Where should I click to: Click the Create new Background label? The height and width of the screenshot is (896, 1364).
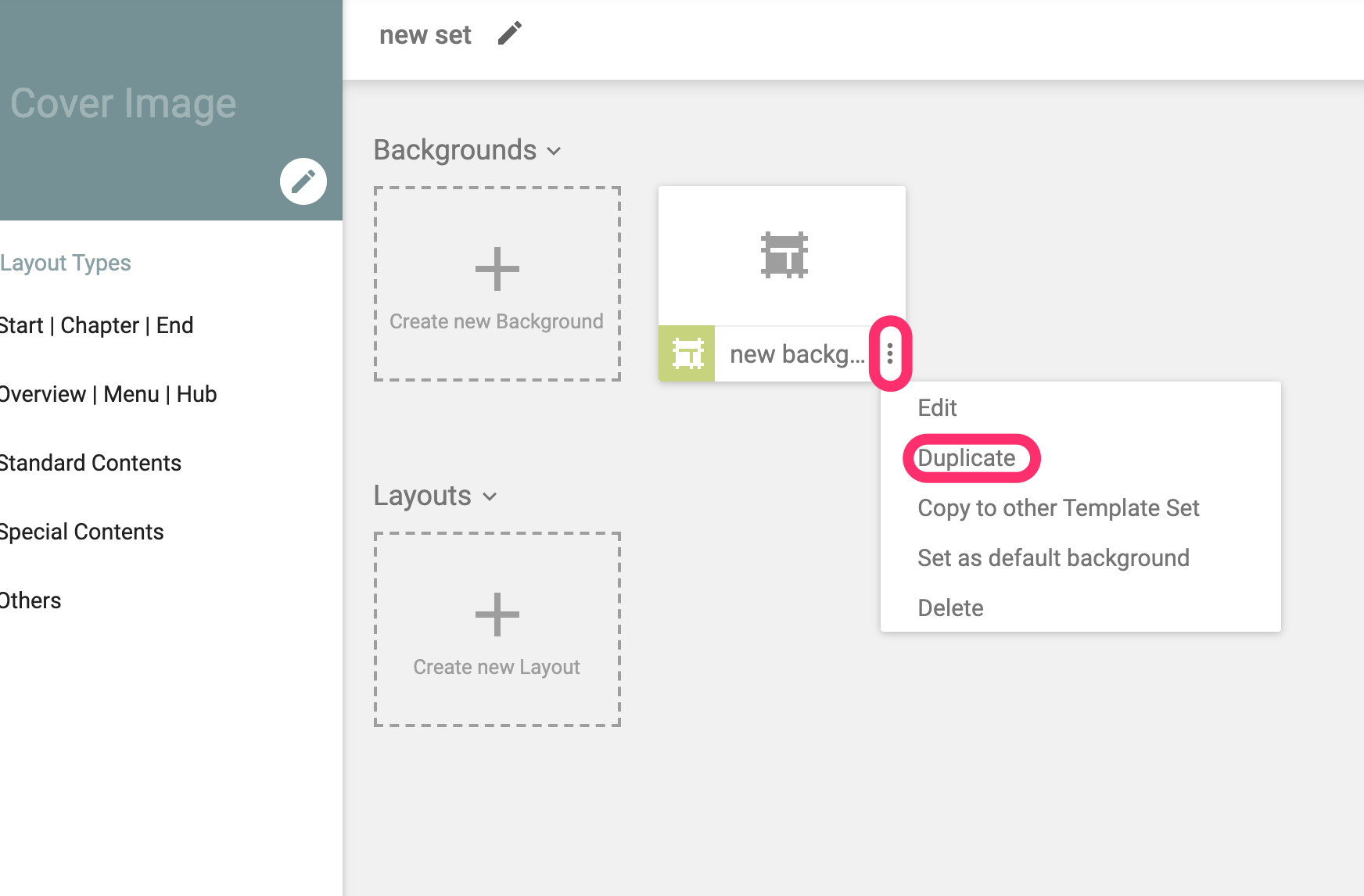point(497,321)
